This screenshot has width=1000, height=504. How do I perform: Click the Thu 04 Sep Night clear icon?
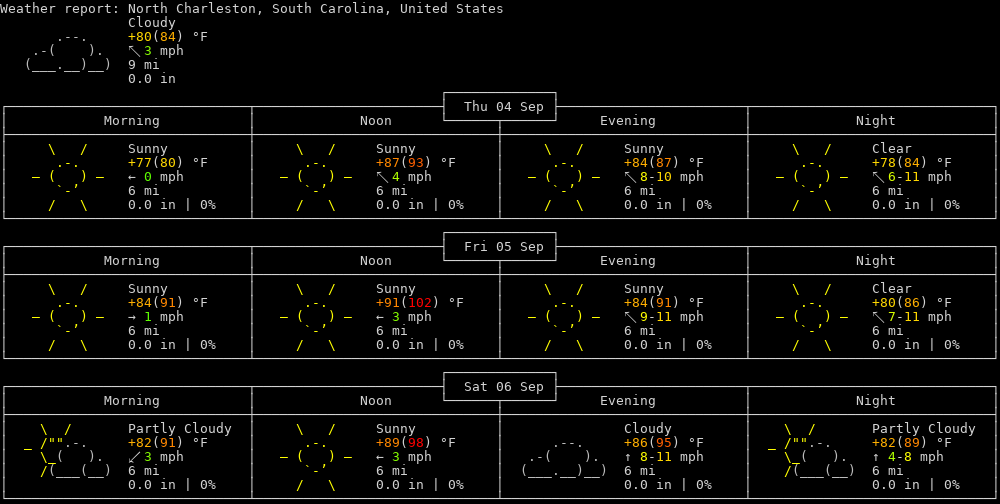point(812,177)
